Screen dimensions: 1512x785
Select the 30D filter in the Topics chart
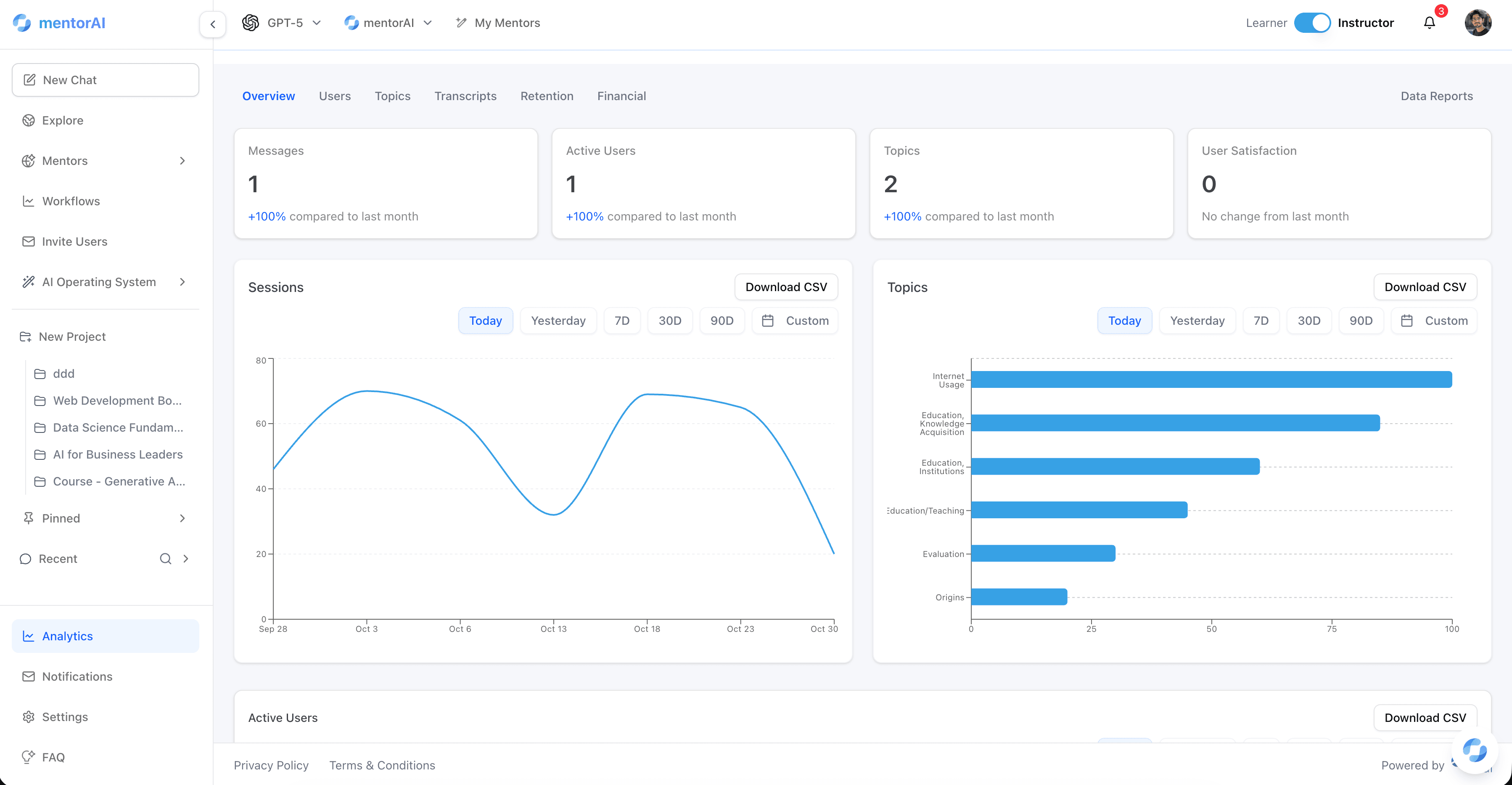tap(1309, 321)
